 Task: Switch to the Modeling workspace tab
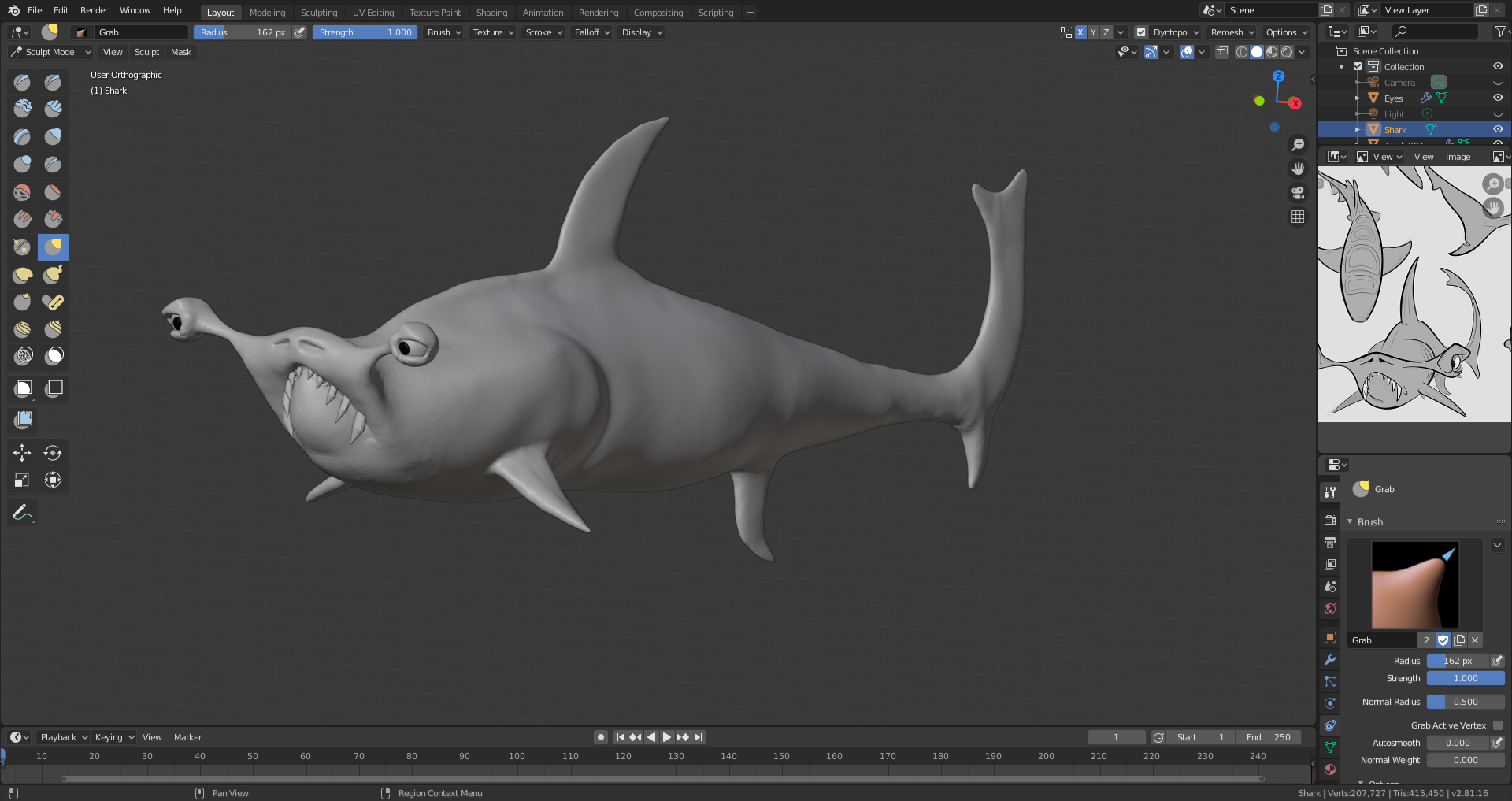(x=267, y=12)
